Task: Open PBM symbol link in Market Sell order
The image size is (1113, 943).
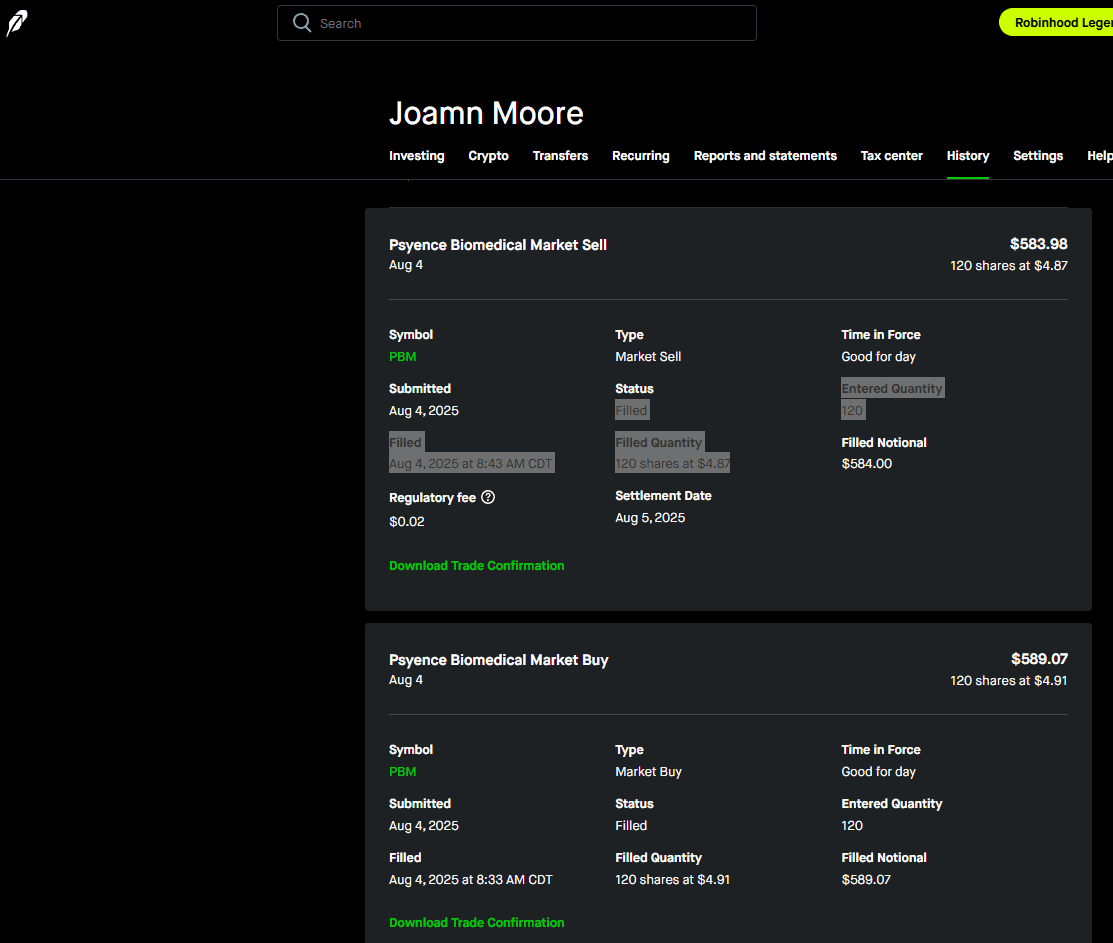Action: click(402, 357)
